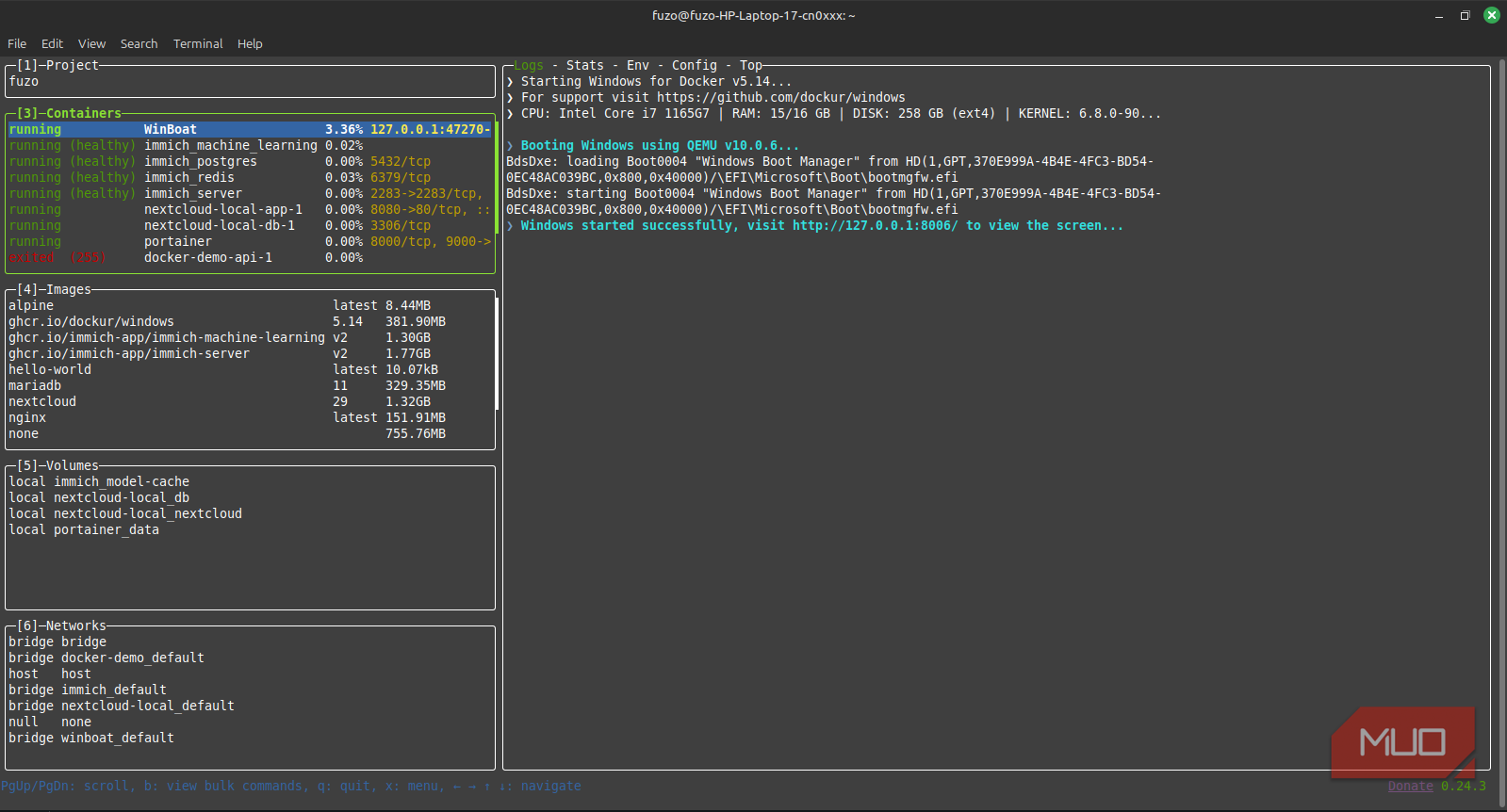Select the winboat_default network
This screenshot has height=812, width=1507.
(x=117, y=739)
